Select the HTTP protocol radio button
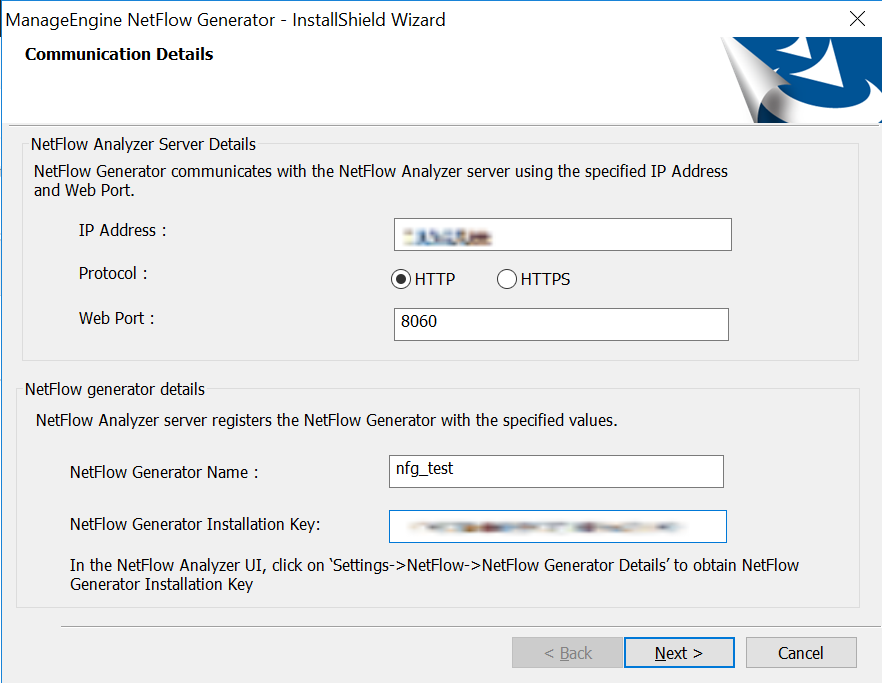Image resolution: width=882 pixels, height=683 pixels. pos(401,280)
